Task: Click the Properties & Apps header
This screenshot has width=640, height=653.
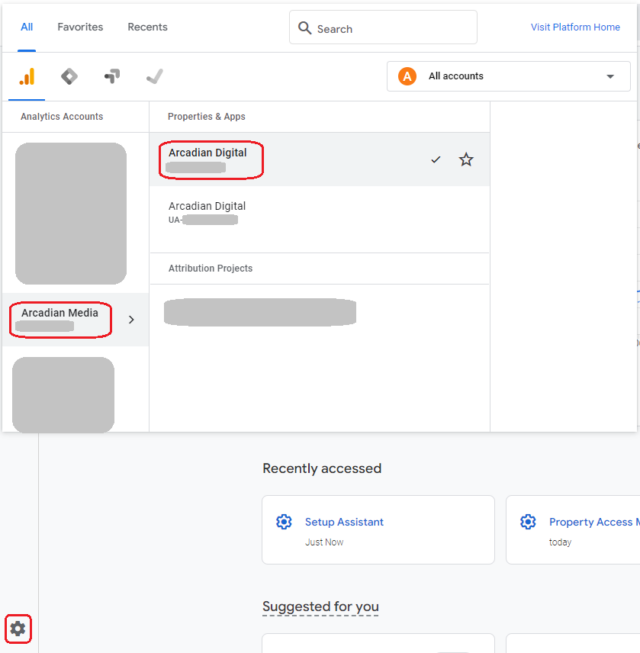Action: tap(207, 117)
